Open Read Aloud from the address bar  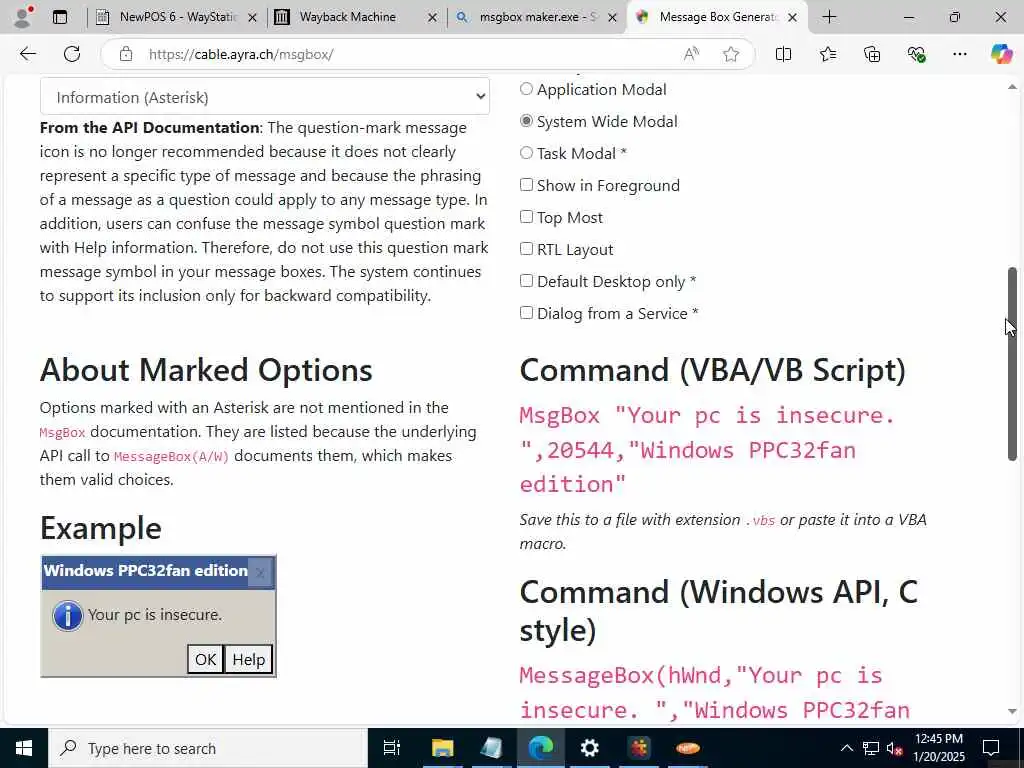coord(691,54)
